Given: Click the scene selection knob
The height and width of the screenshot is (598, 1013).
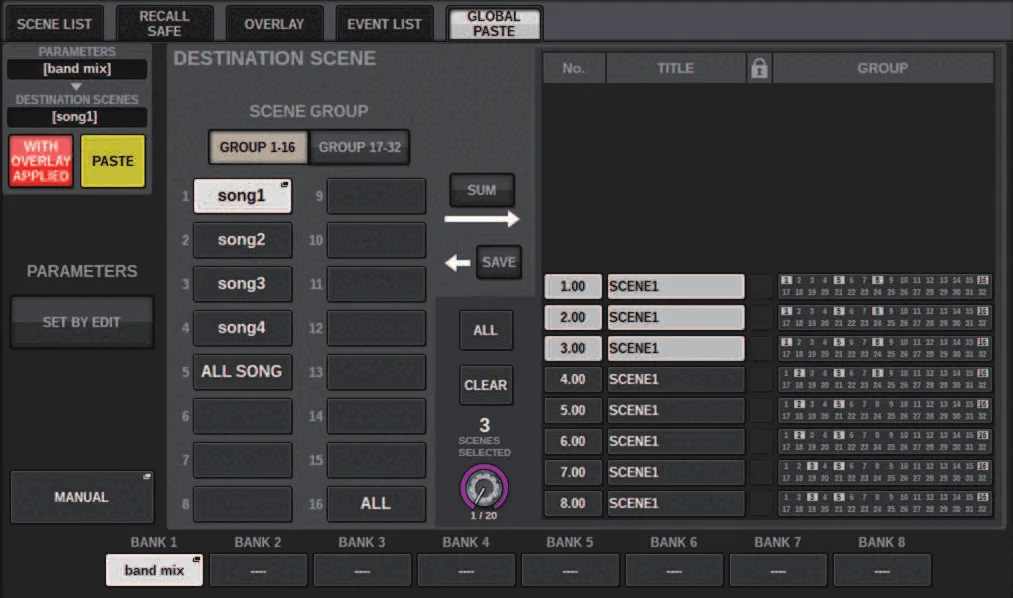Looking at the screenshot, I should coord(484,488).
